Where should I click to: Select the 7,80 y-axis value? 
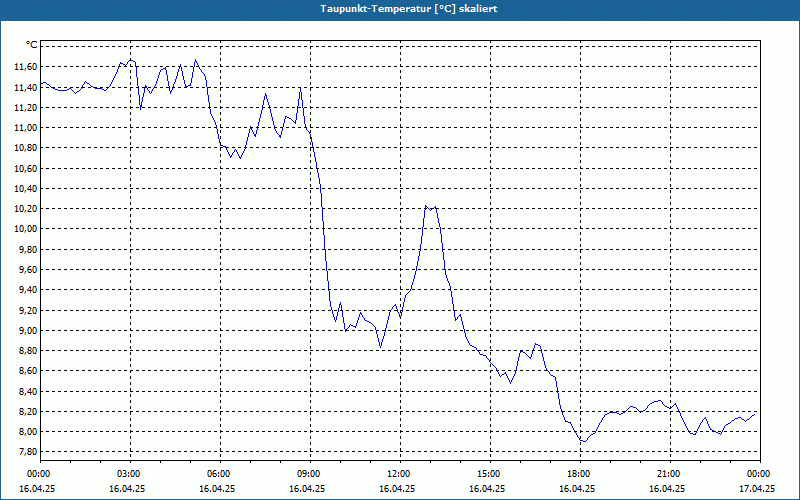pyautogui.click(x=29, y=452)
